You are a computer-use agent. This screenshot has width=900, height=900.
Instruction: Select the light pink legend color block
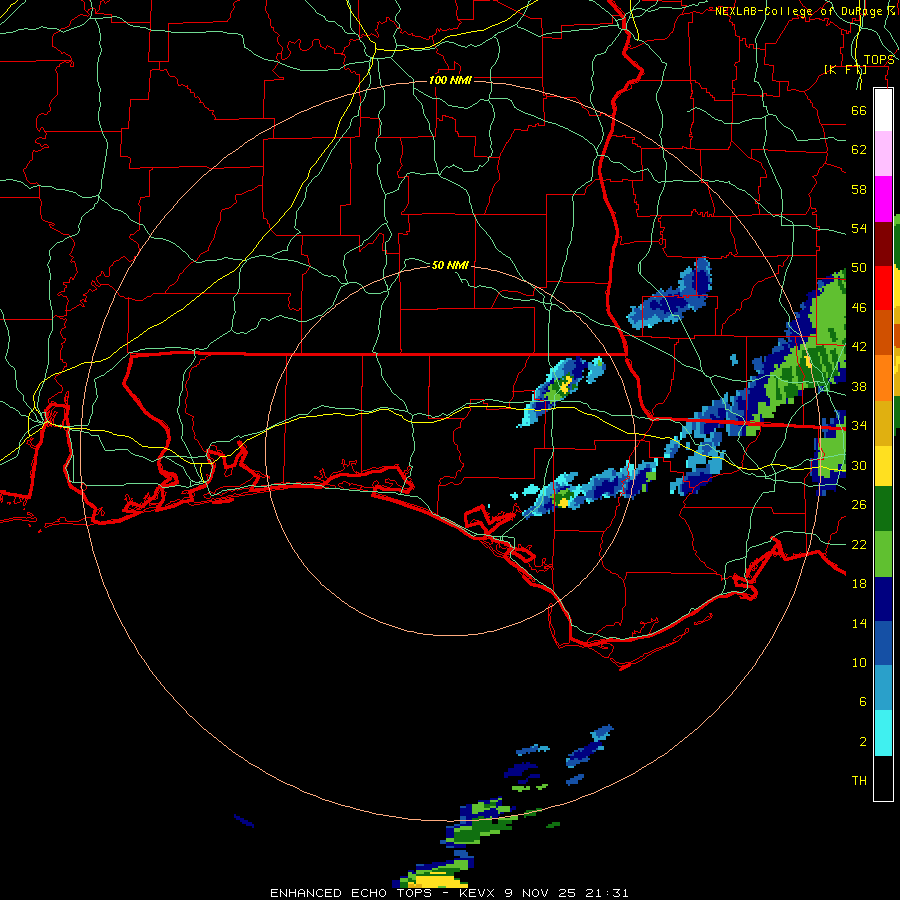point(883,153)
